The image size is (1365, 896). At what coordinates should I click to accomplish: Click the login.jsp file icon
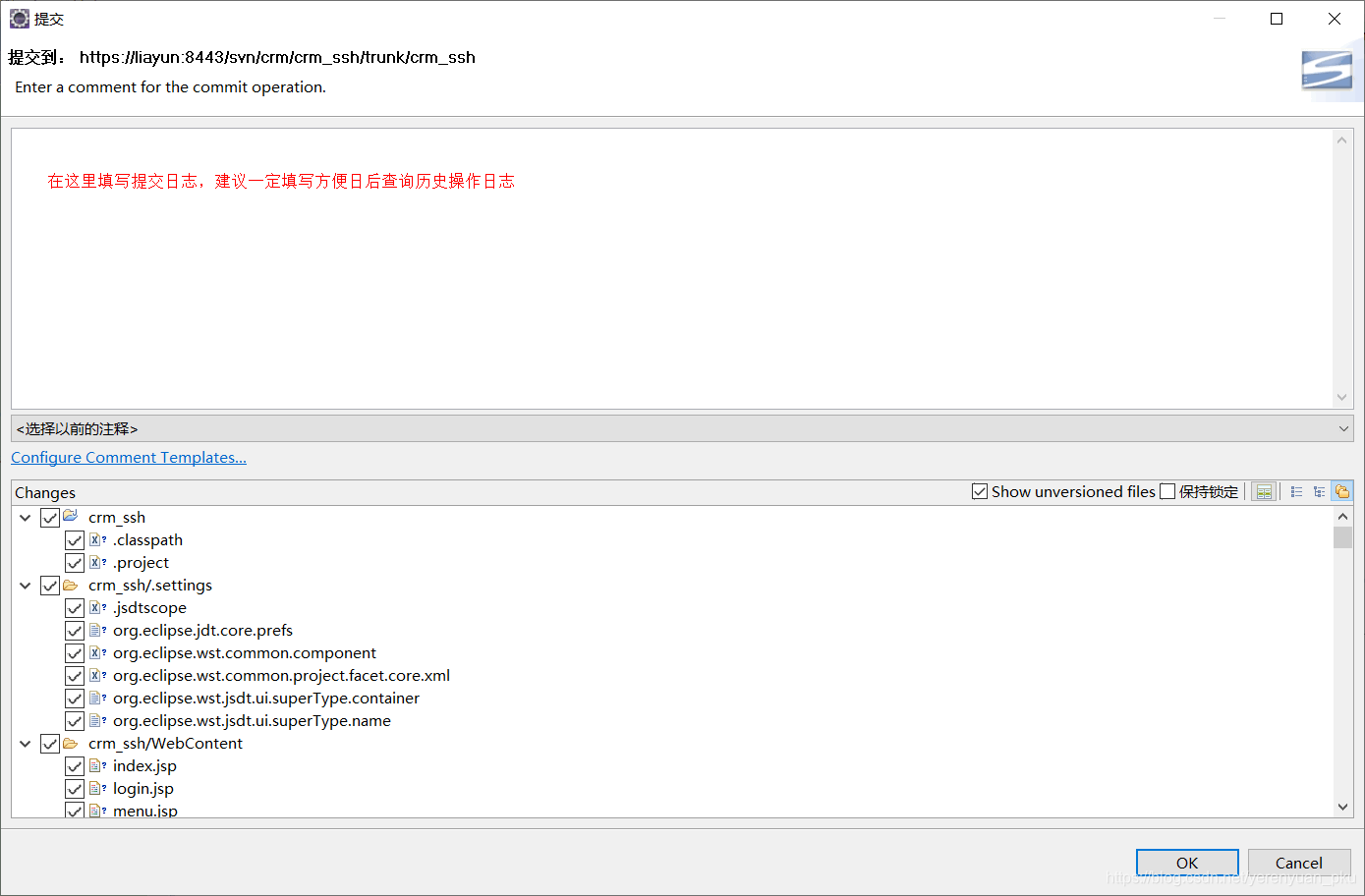97,788
